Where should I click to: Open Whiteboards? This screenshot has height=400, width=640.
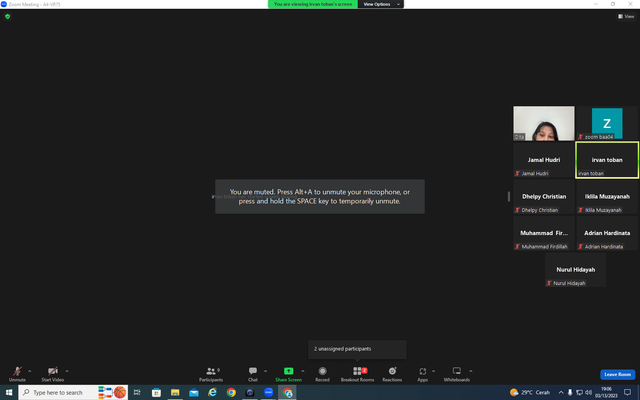[457, 373]
